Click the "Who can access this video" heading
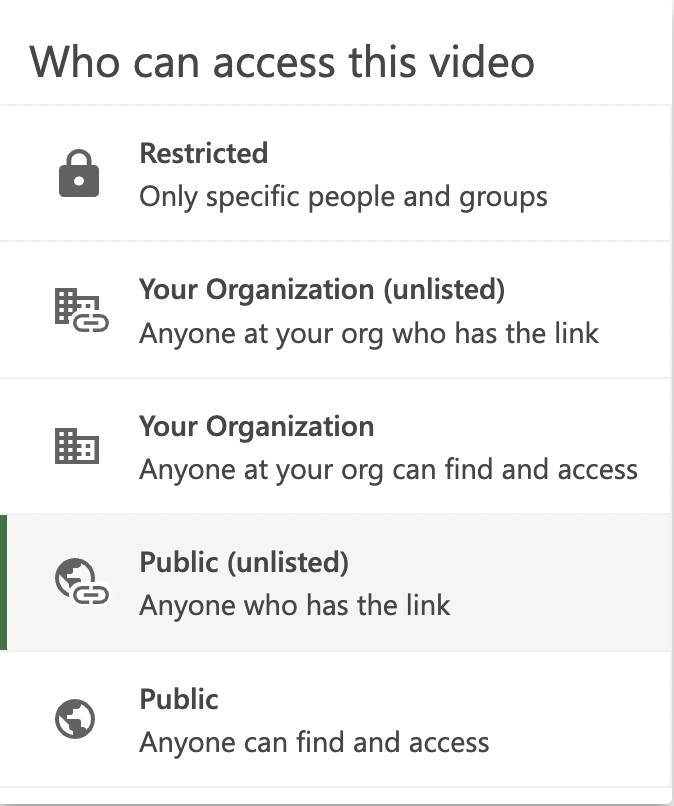674x806 pixels. point(282,62)
